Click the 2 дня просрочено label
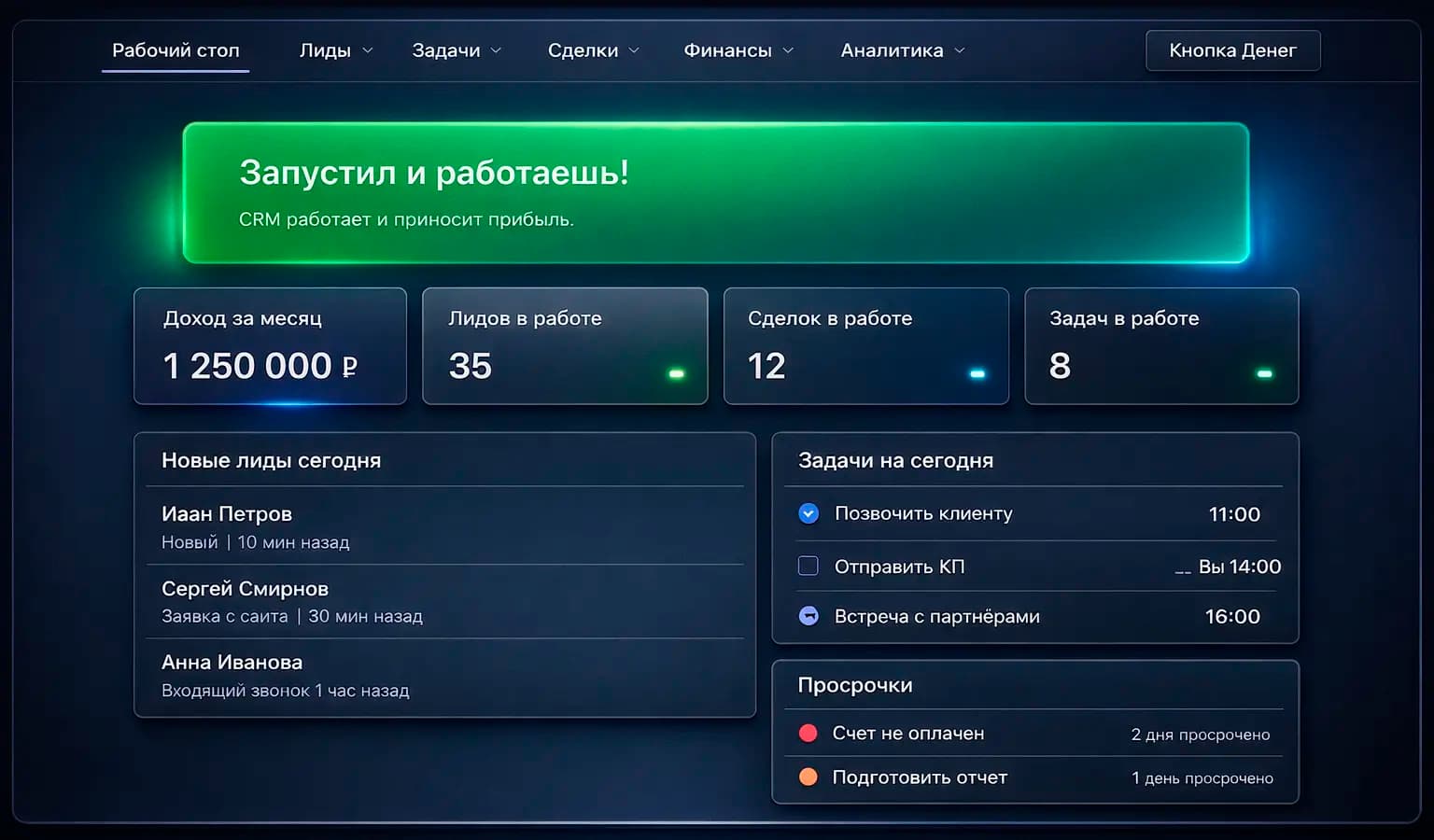This screenshot has width=1434, height=840. pos(1201,735)
